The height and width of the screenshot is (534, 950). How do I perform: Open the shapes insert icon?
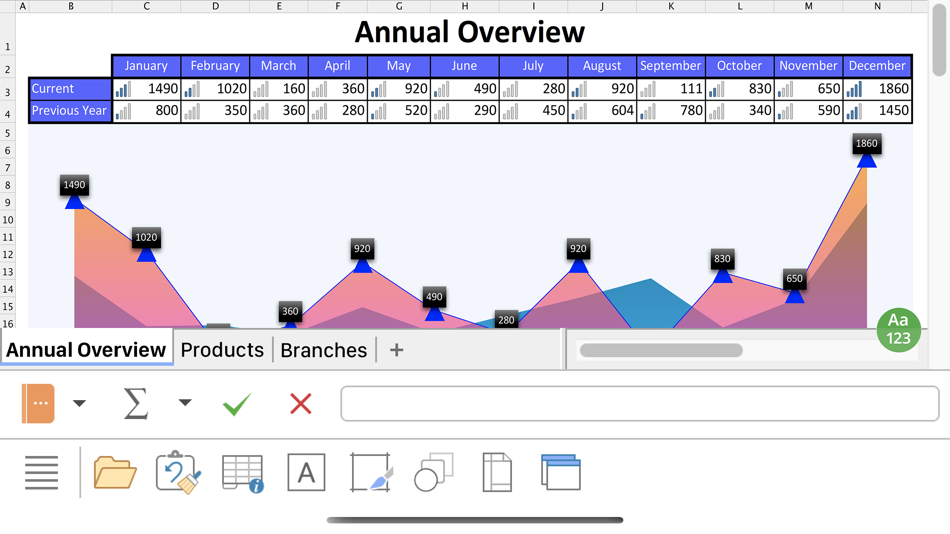tap(434, 472)
